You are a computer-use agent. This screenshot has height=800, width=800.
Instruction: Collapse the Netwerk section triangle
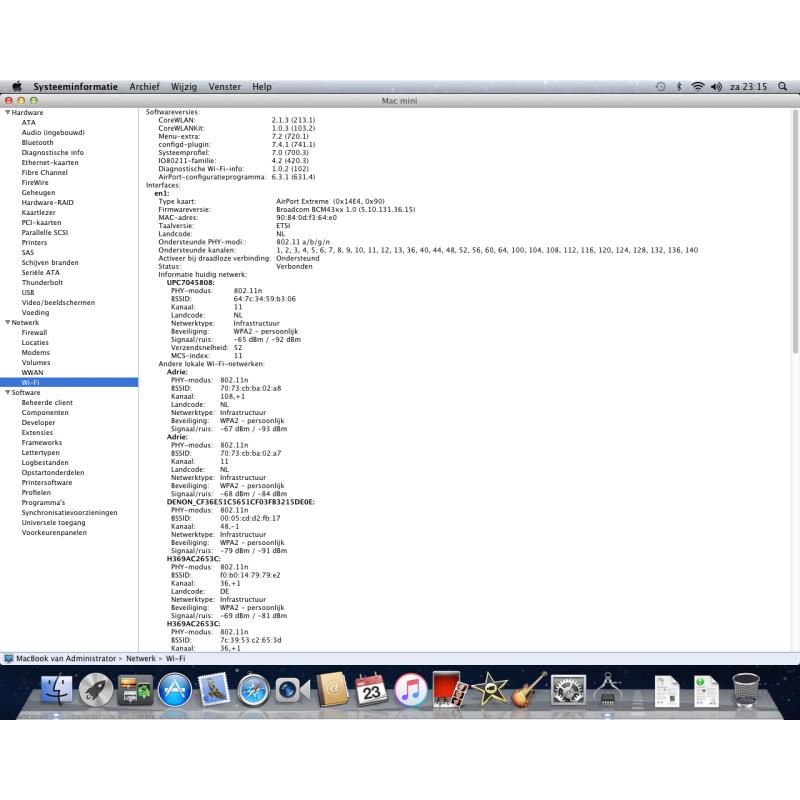(x=8, y=322)
